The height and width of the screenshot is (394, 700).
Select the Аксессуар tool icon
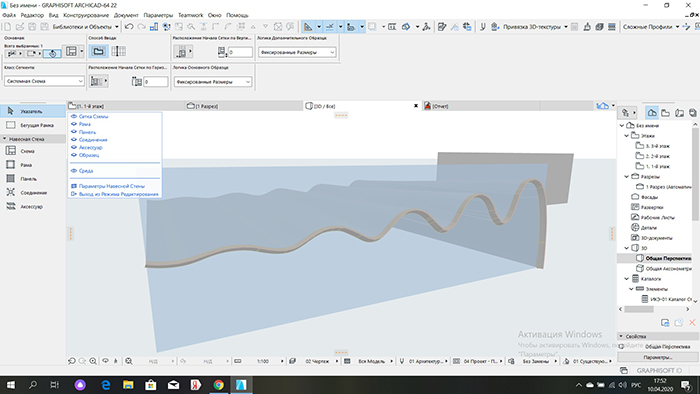tap(11, 206)
